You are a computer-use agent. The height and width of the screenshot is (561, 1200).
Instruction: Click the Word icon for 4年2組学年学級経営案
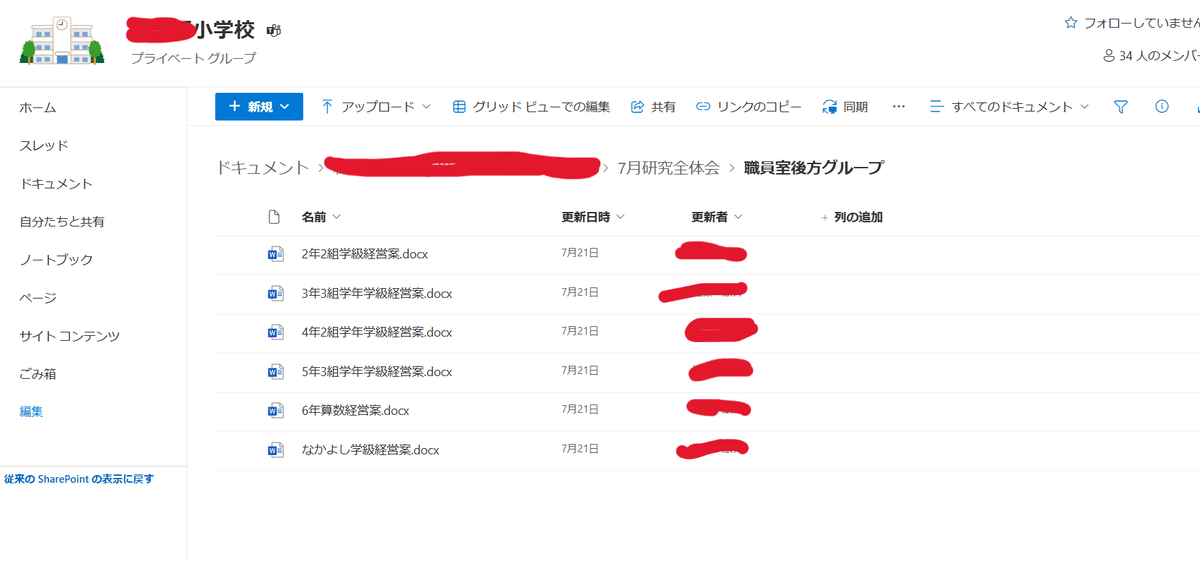pos(275,332)
